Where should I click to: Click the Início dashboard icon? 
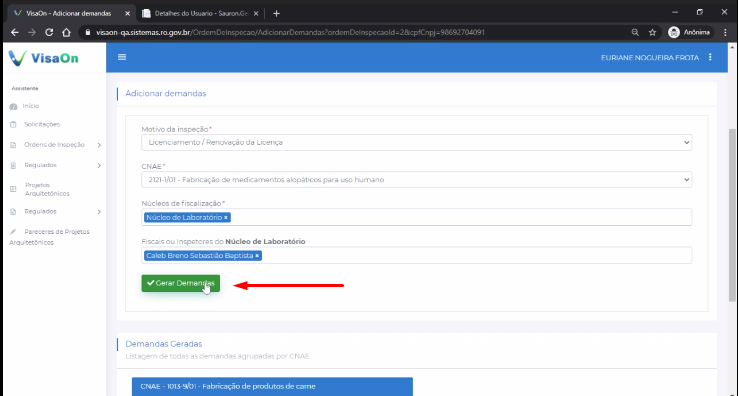pos(13,106)
